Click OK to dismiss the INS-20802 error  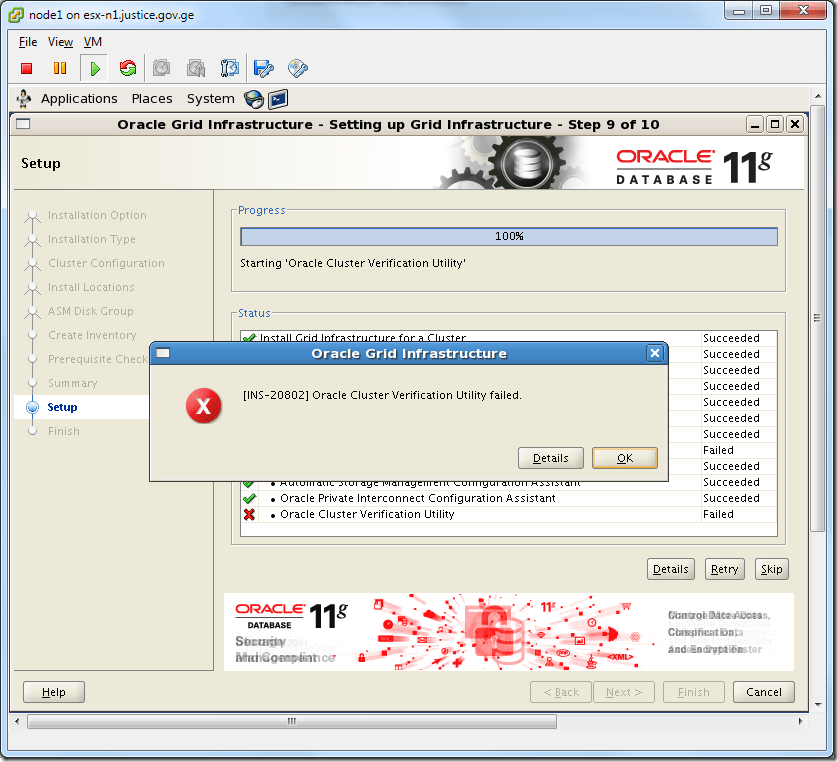[625, 457]
